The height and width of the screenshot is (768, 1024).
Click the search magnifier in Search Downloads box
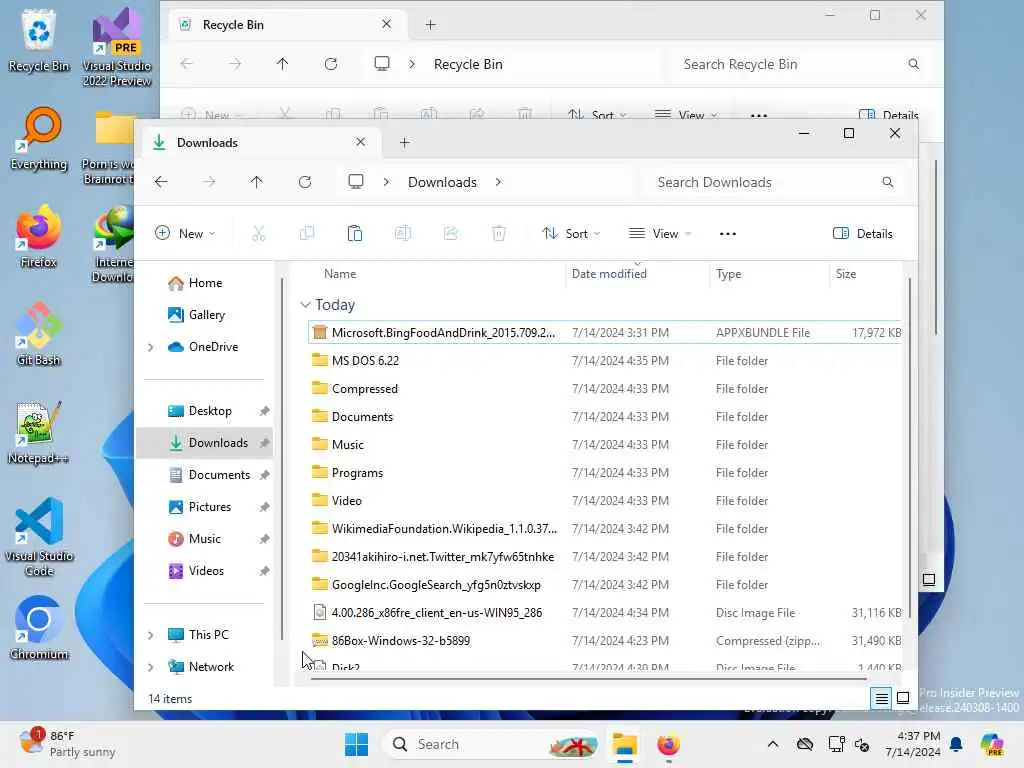pos(888,182)
